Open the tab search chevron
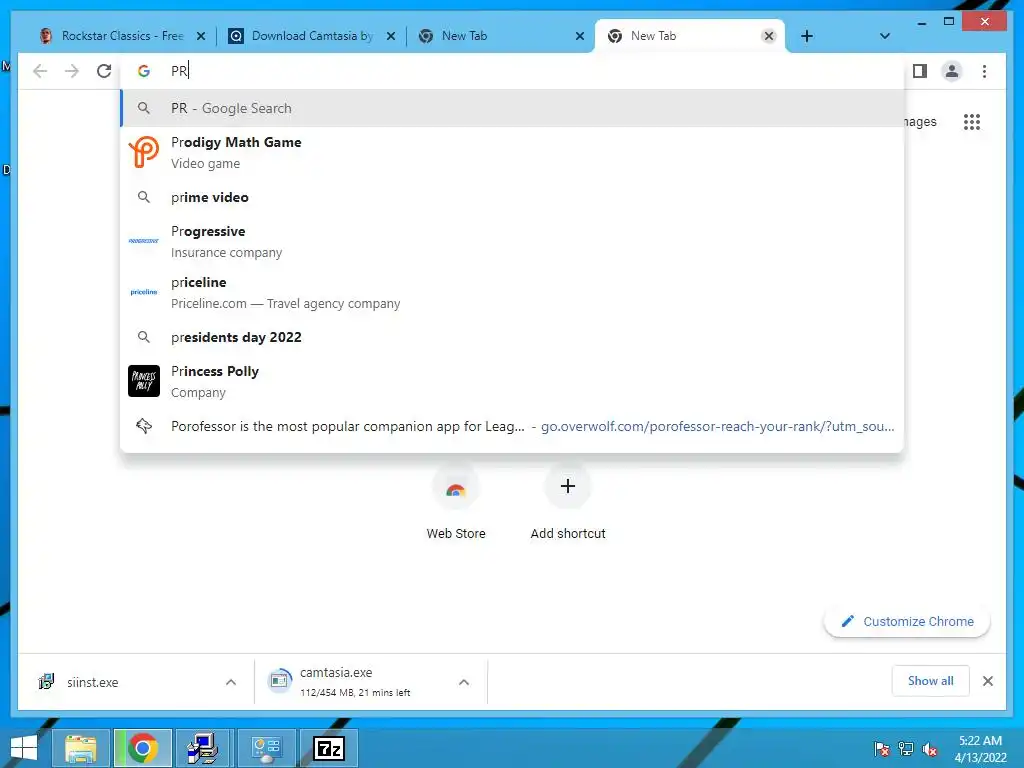 coord(884,36)
